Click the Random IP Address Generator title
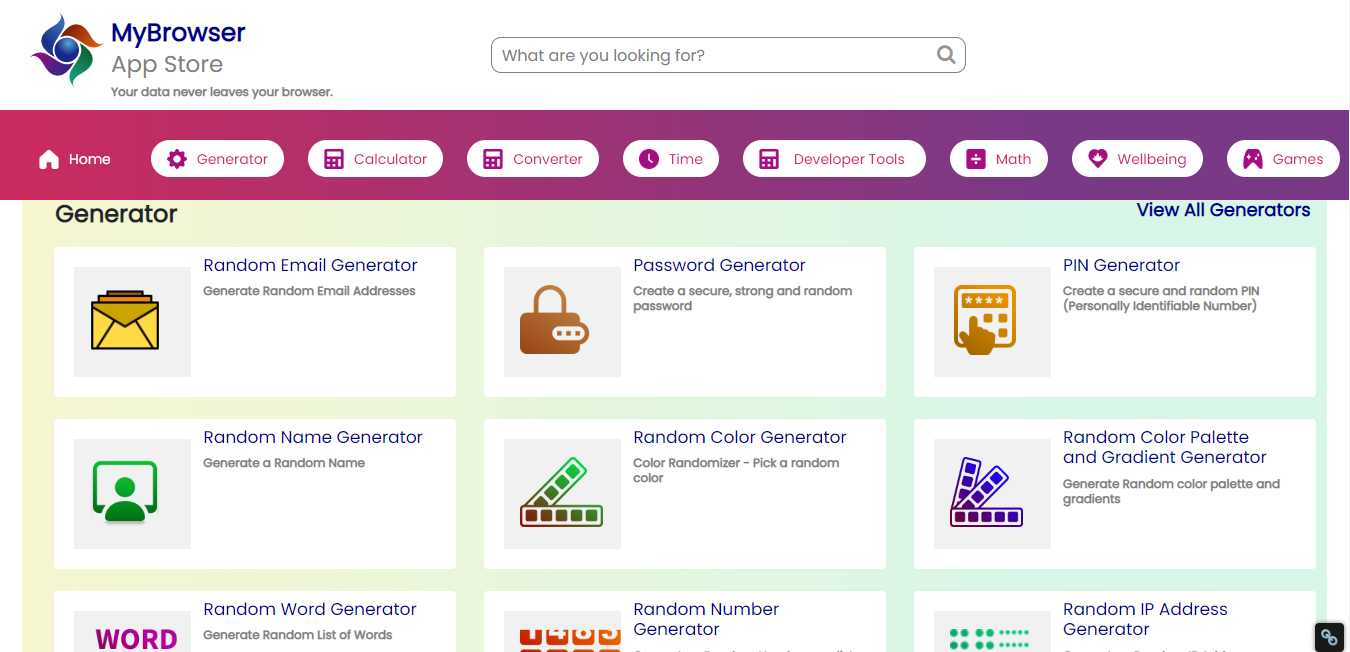 (1144, 619)
